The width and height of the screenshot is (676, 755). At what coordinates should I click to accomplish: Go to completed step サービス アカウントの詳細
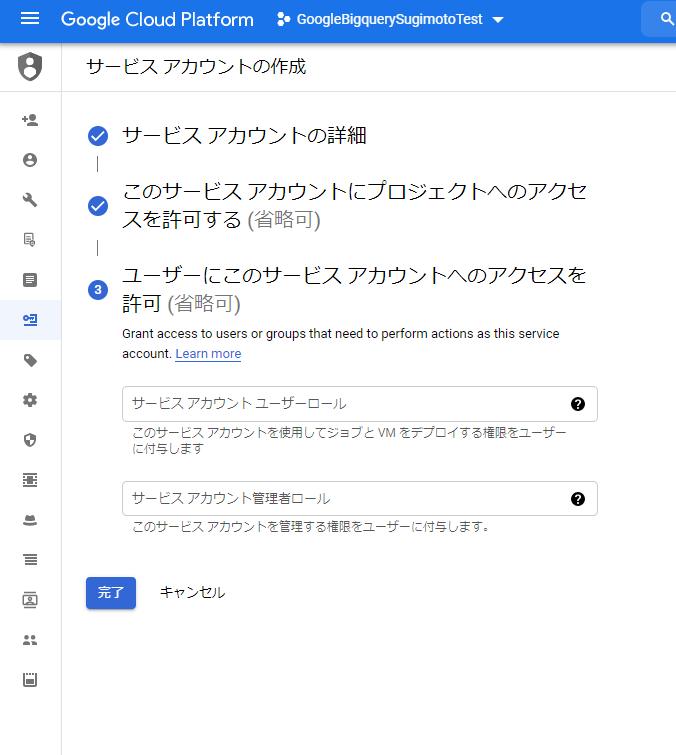point(244,135)
